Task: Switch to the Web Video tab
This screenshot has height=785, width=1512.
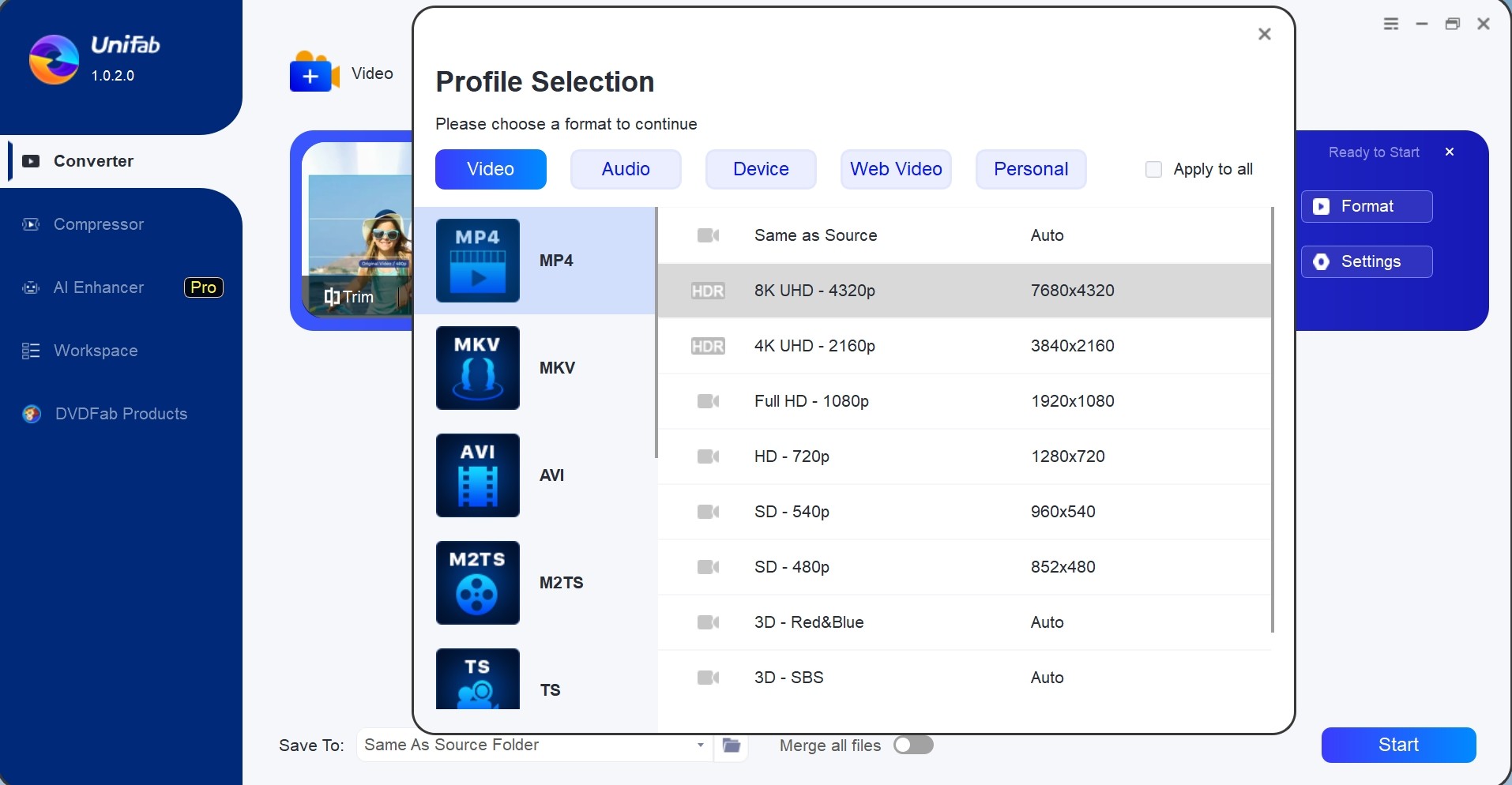Action: (896, 170)
